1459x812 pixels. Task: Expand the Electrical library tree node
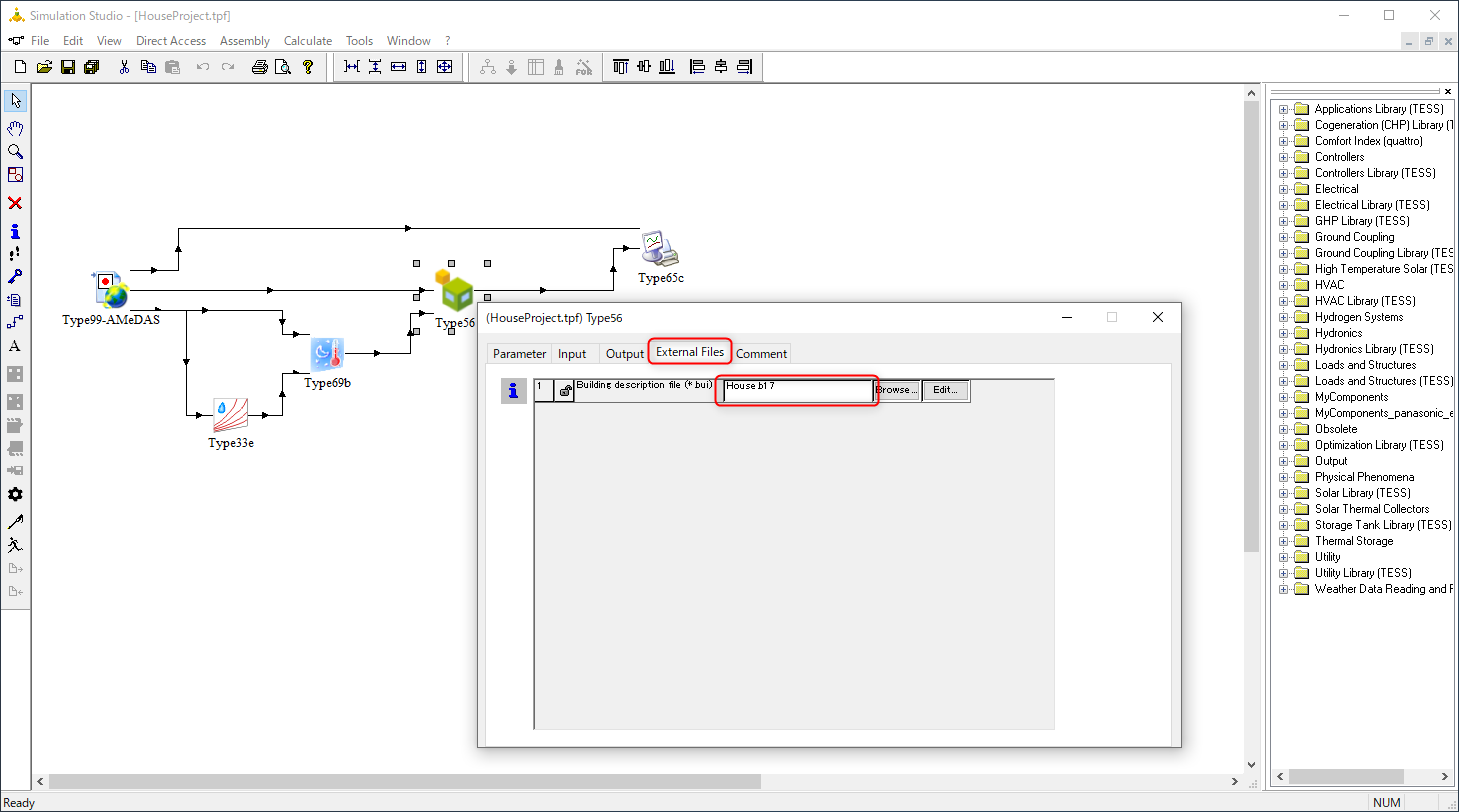click(x=1284, y=189)
